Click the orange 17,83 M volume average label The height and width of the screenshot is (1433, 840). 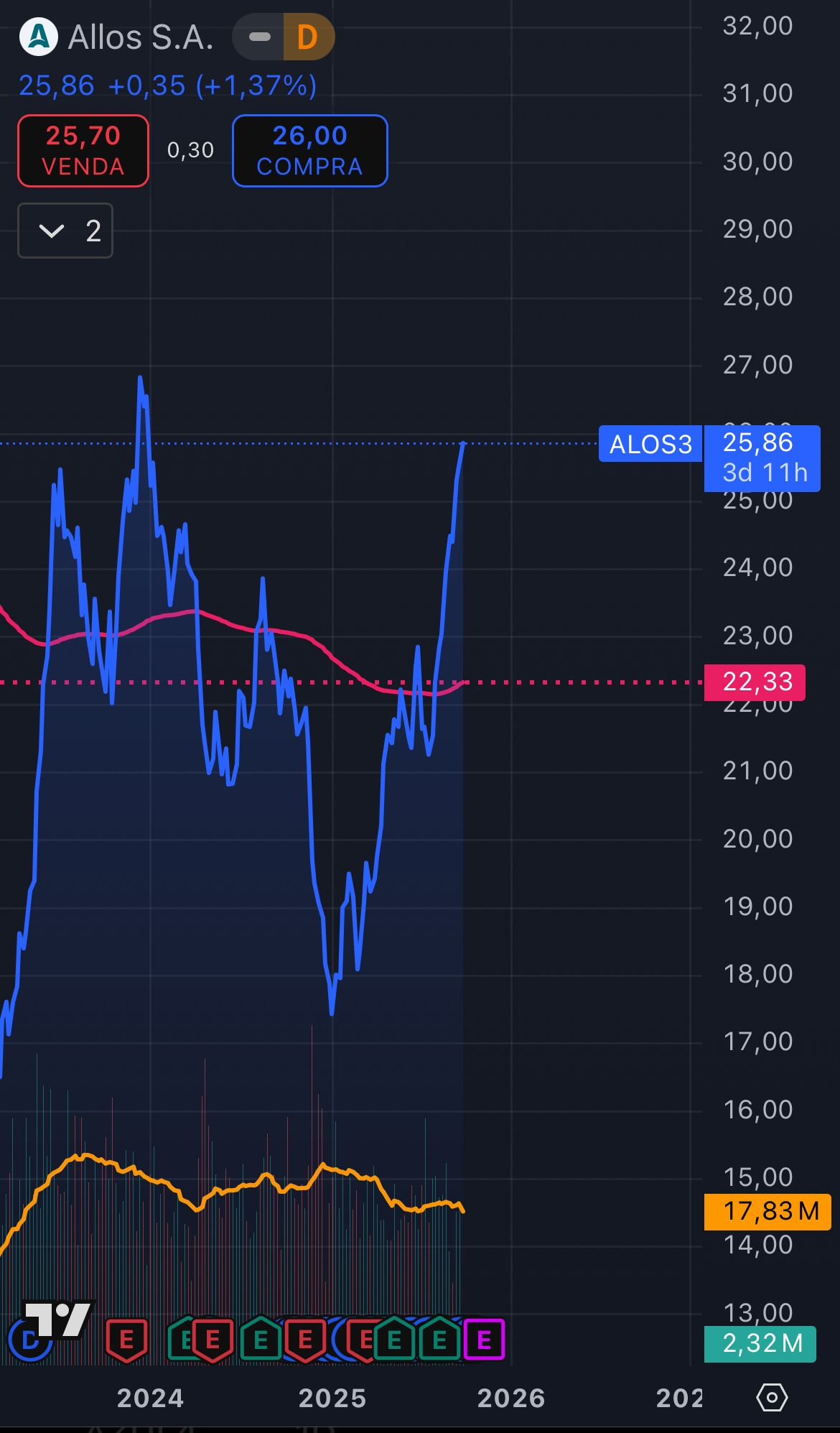pos(767,1212)
